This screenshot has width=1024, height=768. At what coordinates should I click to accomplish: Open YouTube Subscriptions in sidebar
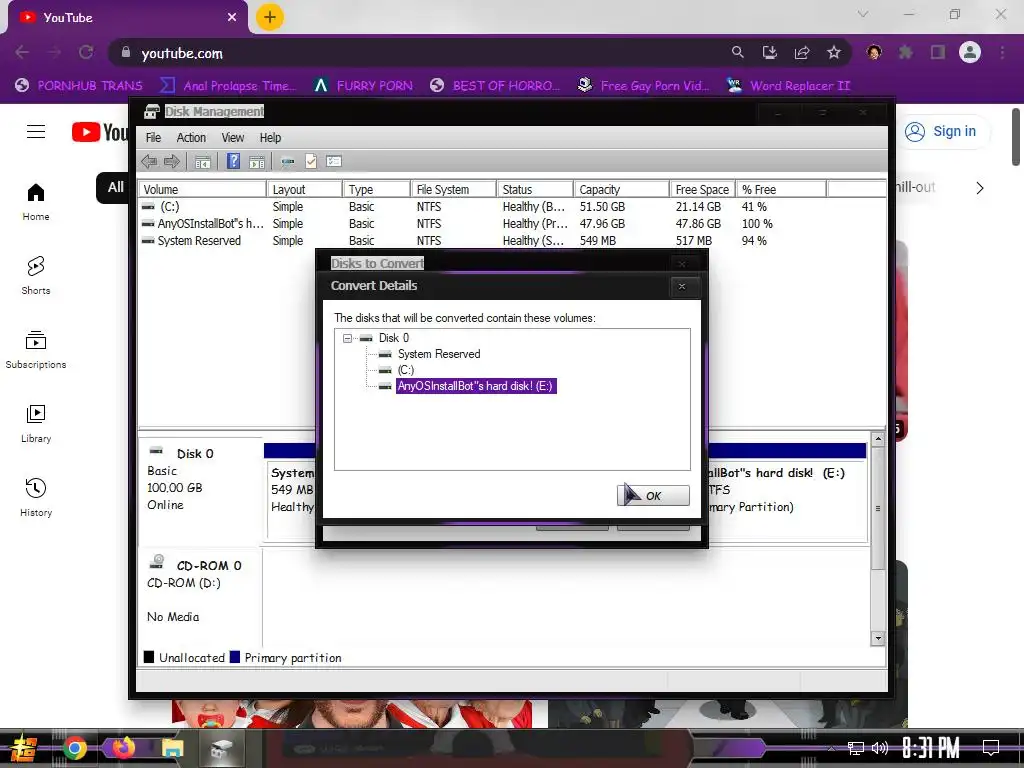pyautogui.click(x=36, y=350)
